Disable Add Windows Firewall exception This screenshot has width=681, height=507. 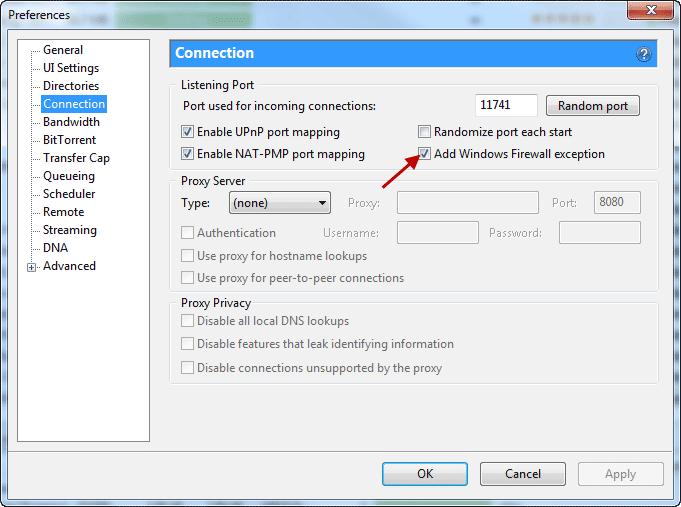click(x=425, y=154)
